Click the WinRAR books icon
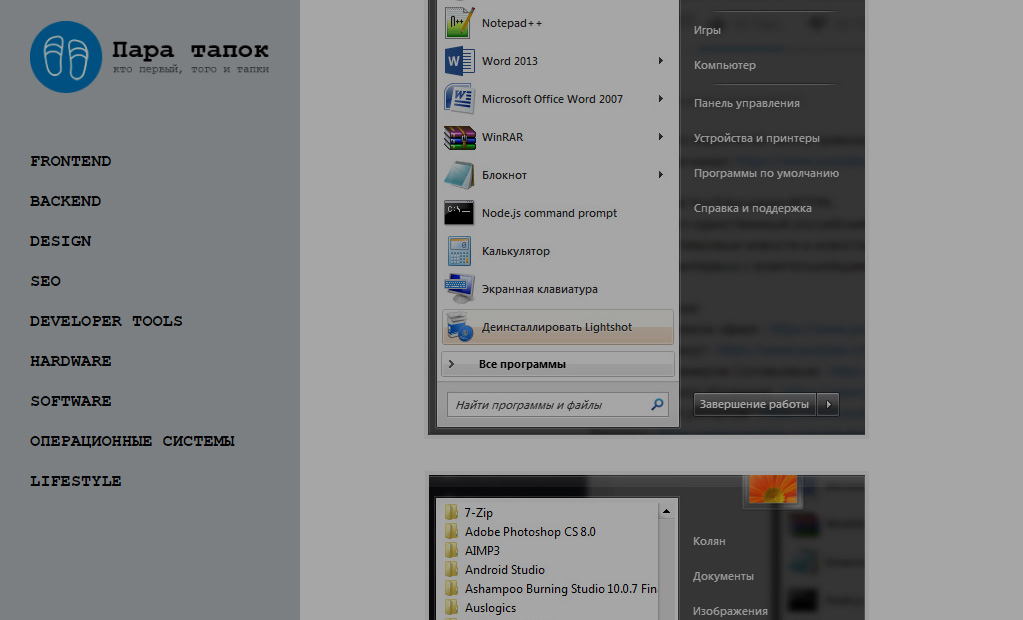The width and height of the screenshot is (1023, 620). 459,137
